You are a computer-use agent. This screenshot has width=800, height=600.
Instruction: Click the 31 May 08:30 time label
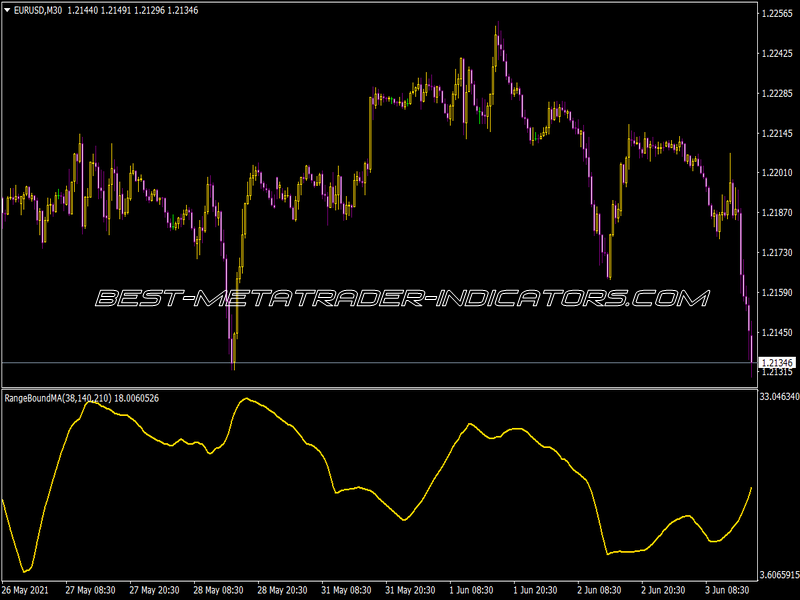[346, 590]
